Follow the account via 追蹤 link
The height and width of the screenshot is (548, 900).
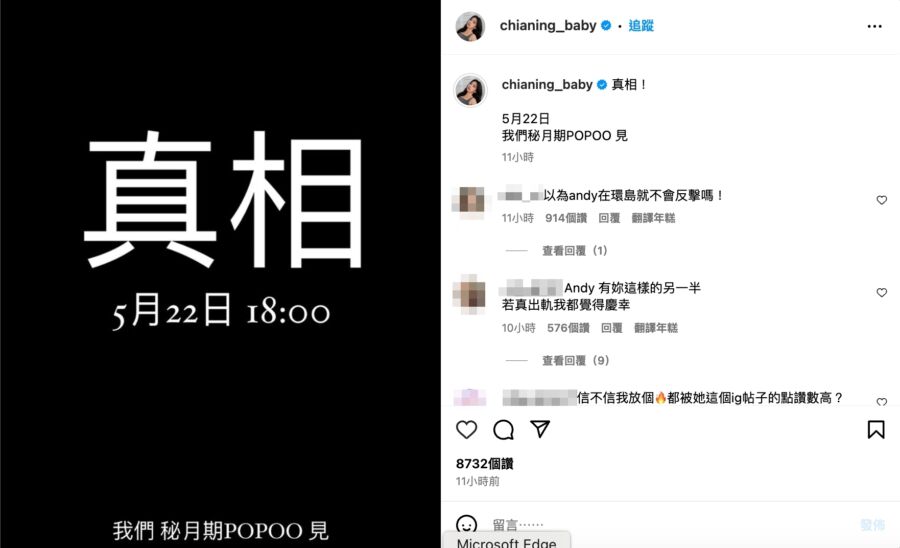[x=641, y=25]
